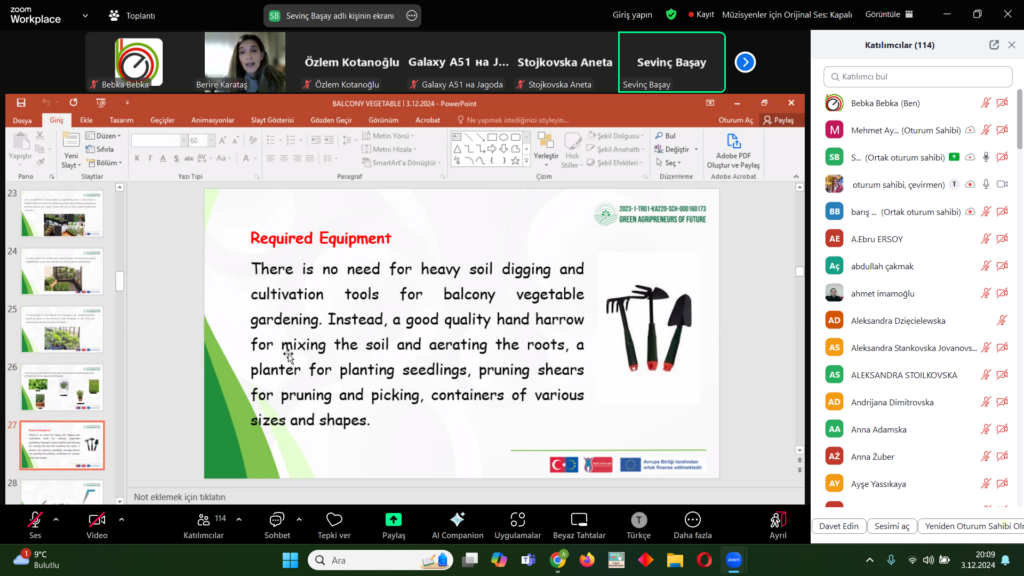Click the green Paylaş share screen icon
This screenshot has width=1024, height=576.
pyautogui.click(x=394, y=519)
